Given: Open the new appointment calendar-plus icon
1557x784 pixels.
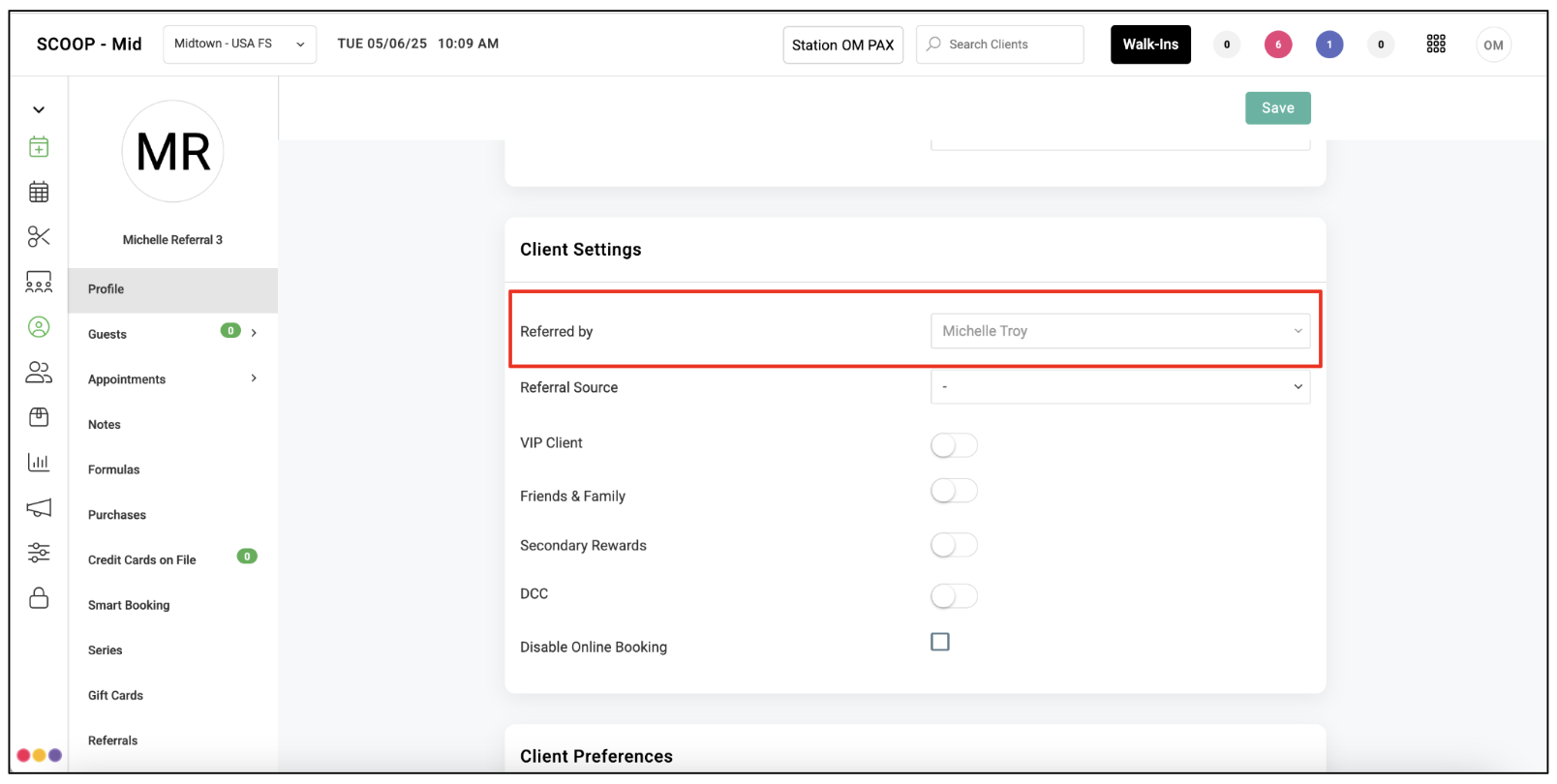Looking at the screenshot, I should pos(39,147).
